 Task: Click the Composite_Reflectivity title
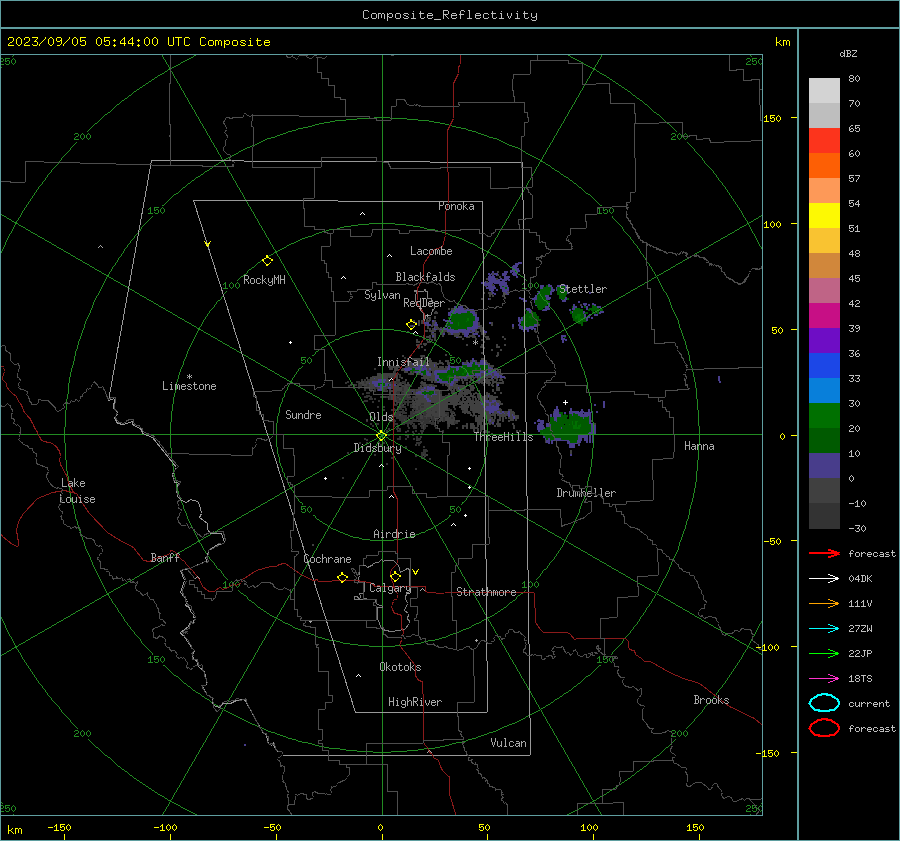(449, 15)
